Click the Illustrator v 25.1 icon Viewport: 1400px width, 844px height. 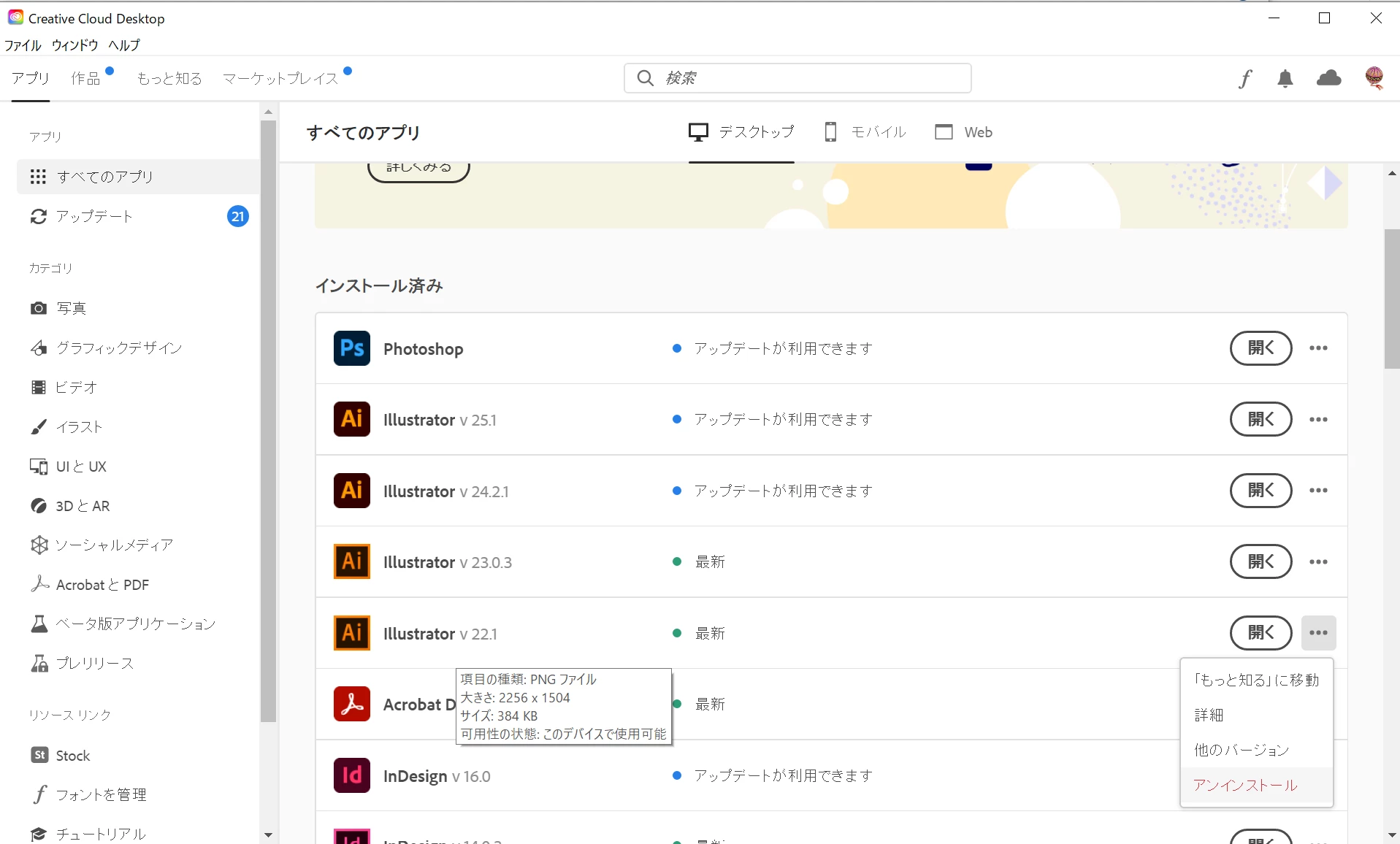(x=351, y=419)
